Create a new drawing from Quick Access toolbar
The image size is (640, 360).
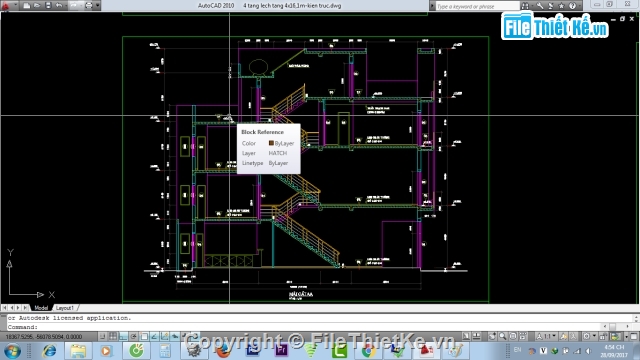pos(27,5)
